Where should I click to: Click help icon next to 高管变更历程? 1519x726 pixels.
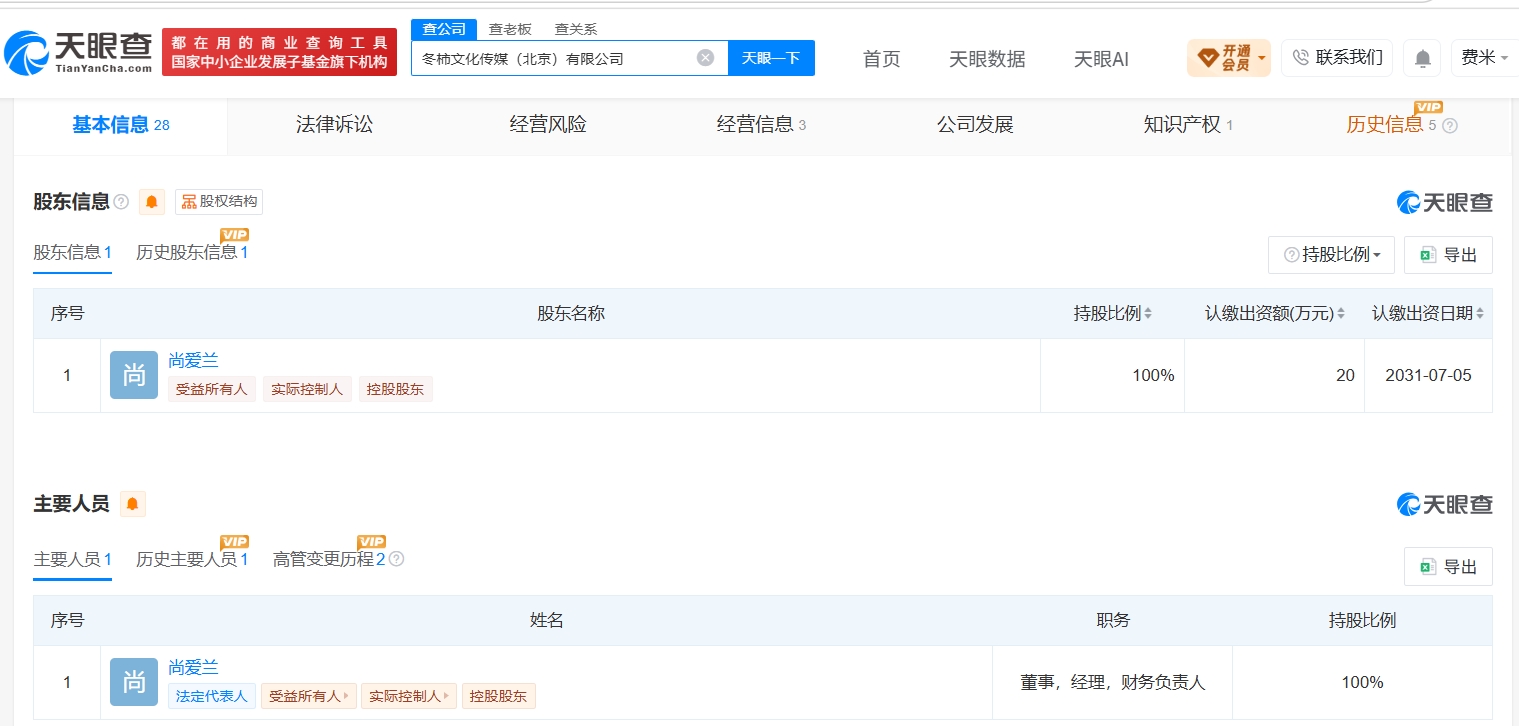(x=396, y=559)
